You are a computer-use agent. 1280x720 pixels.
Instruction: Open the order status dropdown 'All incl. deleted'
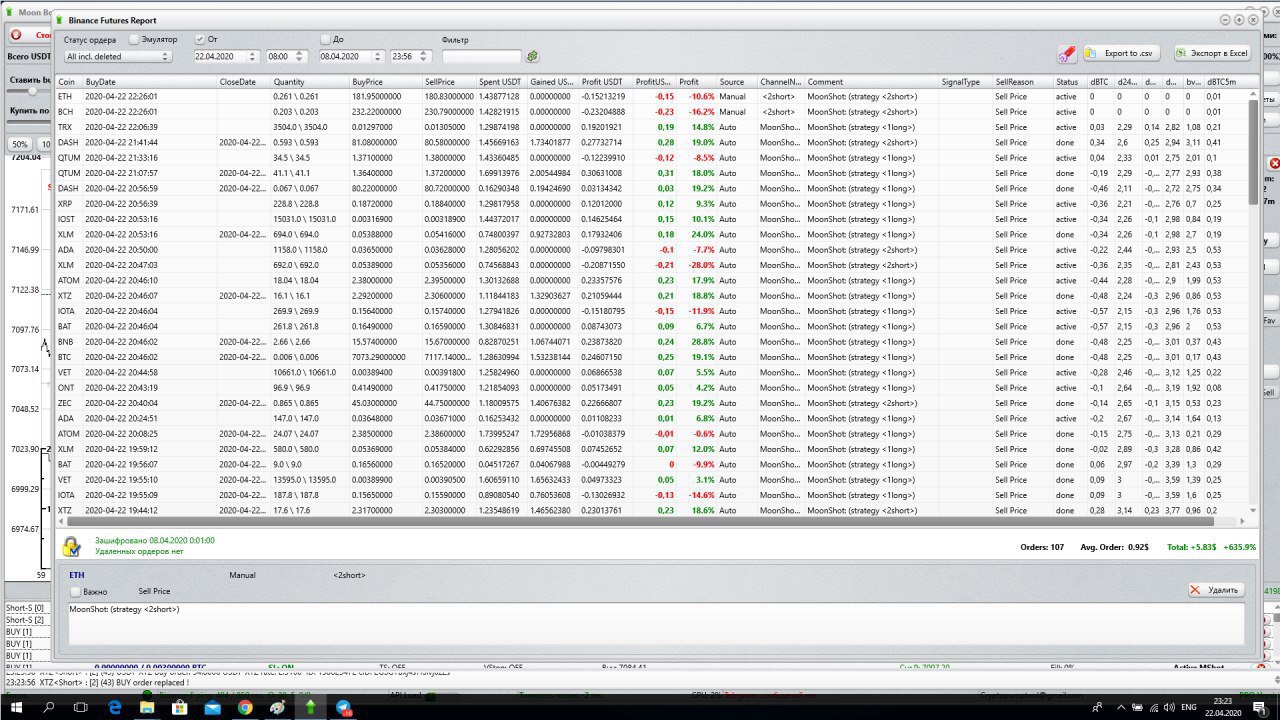click(117, 57)
